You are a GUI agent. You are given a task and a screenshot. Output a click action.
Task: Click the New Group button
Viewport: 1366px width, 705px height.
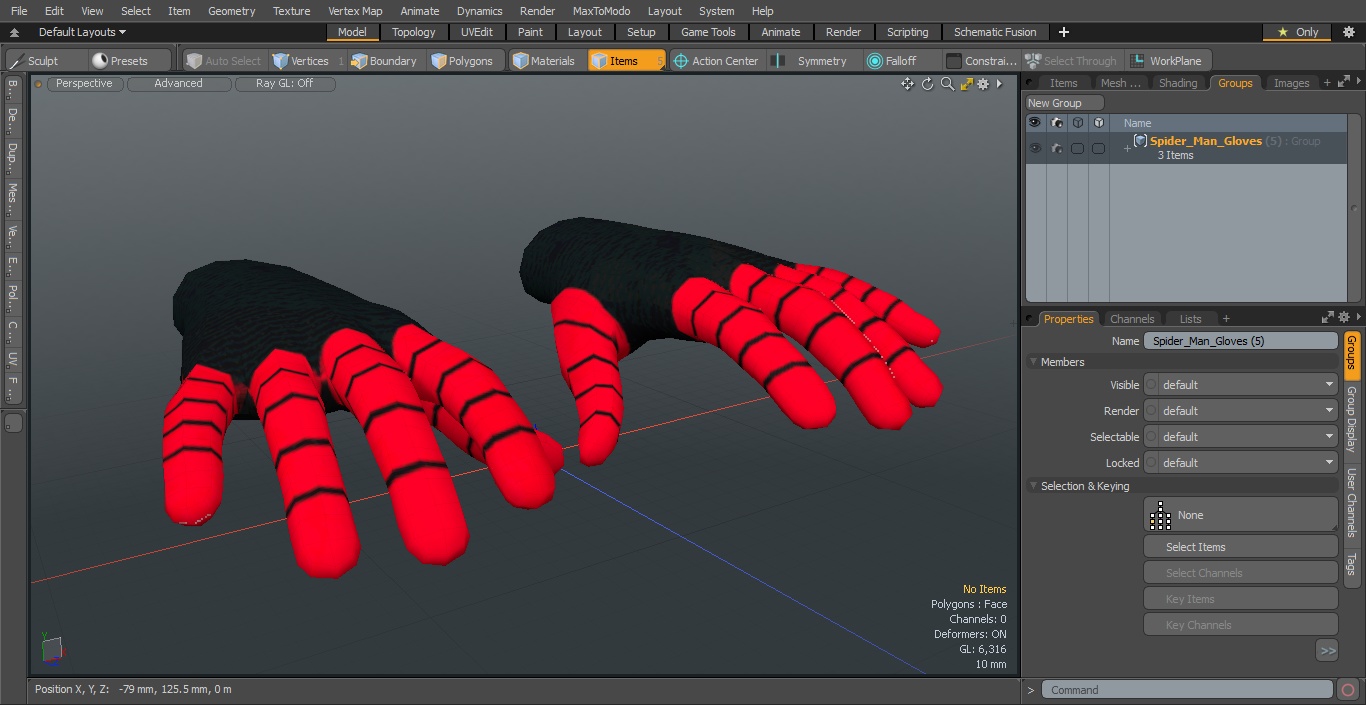click(1065, 103)
